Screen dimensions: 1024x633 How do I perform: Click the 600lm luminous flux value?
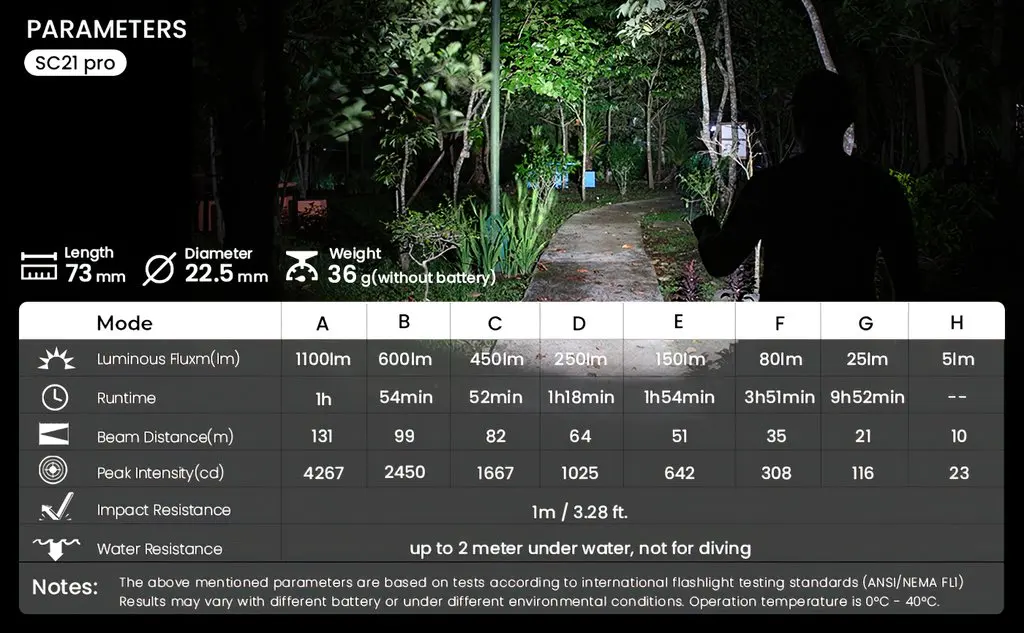click(x=405, y=359)
